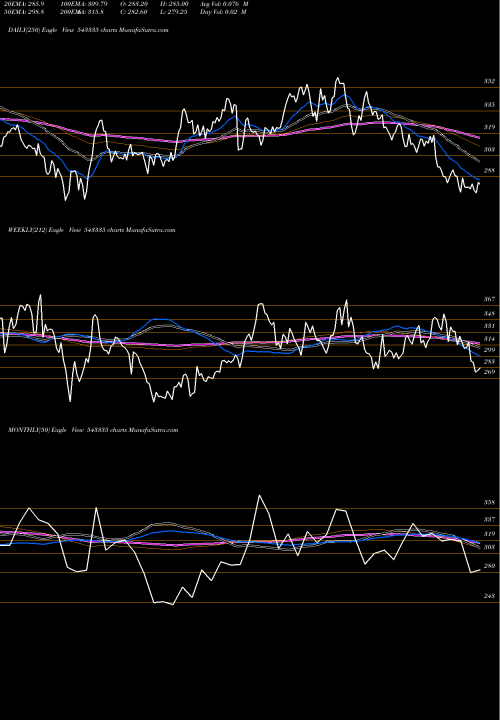This screenshot has height=720, width=500.
Task: Click the open price O: value
Action: click(x=134, y=4)
